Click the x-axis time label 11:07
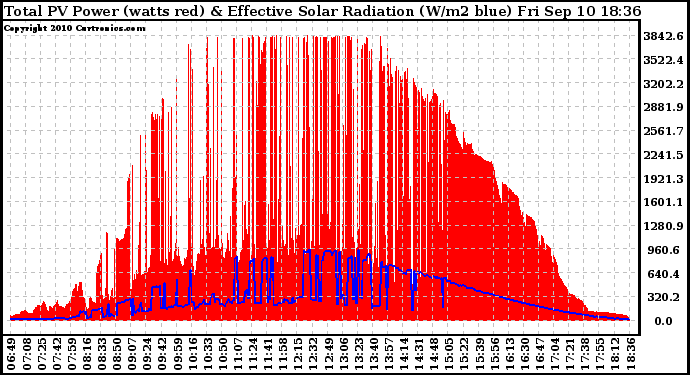This screenshot has width=690, height=375. (238, 354)
